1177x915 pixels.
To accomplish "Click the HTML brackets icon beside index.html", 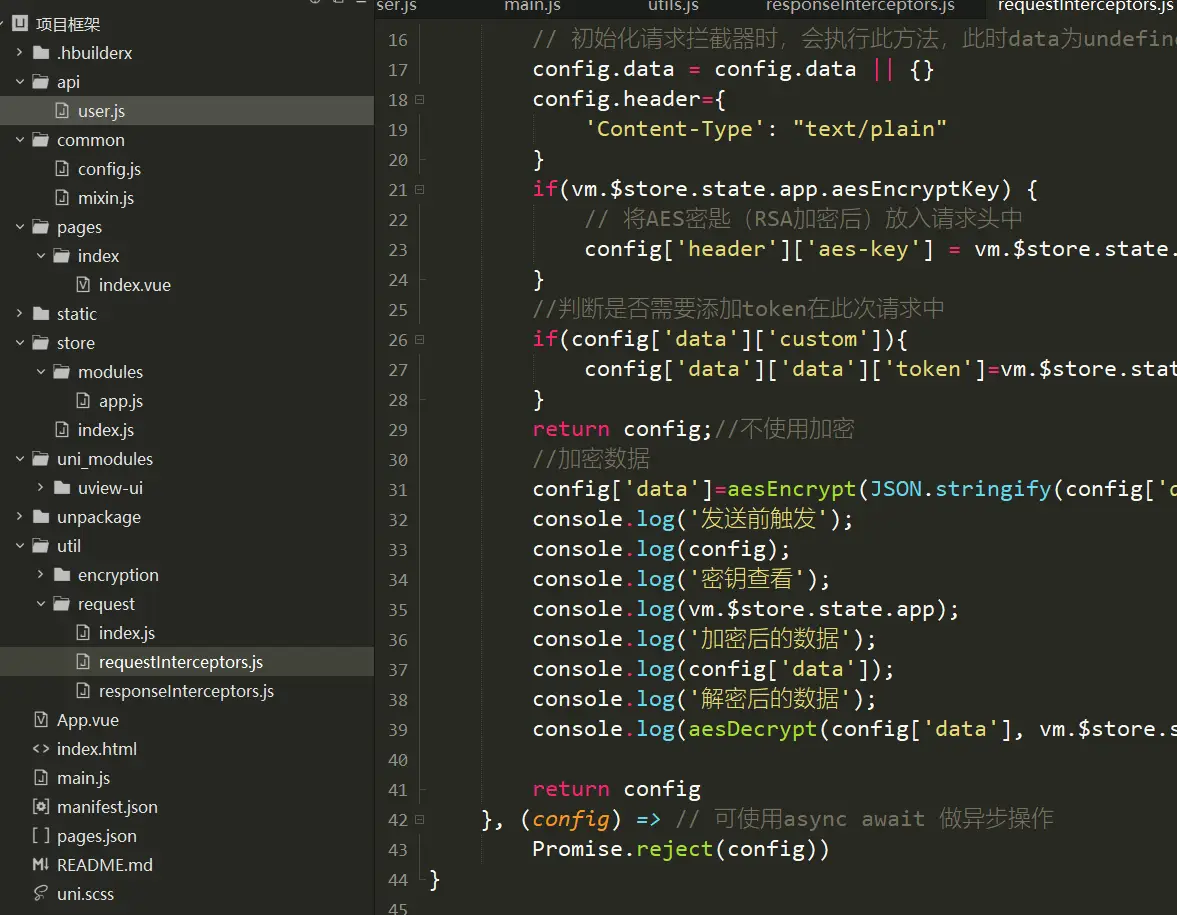I will point(40,749).
